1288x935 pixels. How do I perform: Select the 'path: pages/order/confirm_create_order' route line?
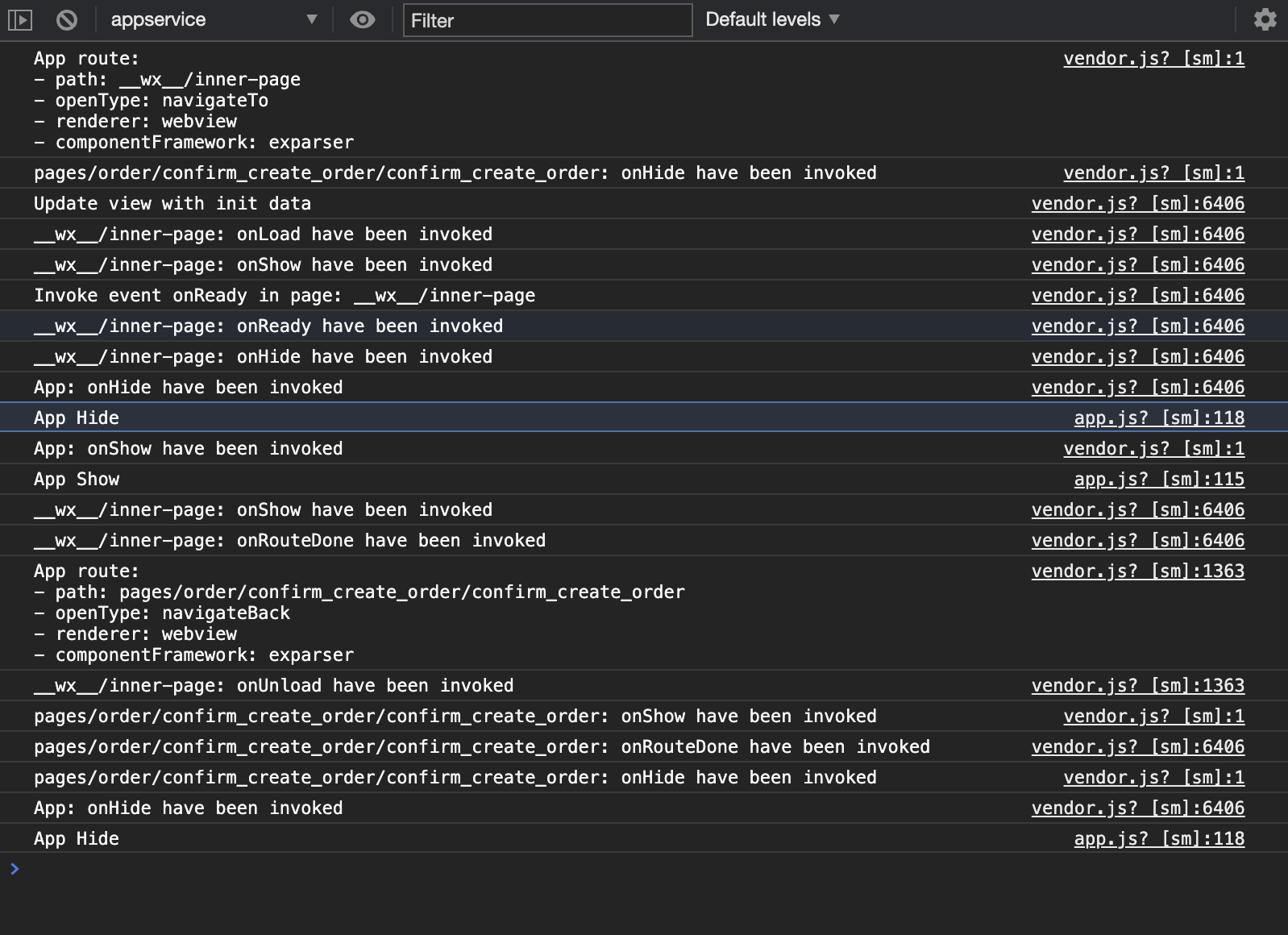[359, 592]
